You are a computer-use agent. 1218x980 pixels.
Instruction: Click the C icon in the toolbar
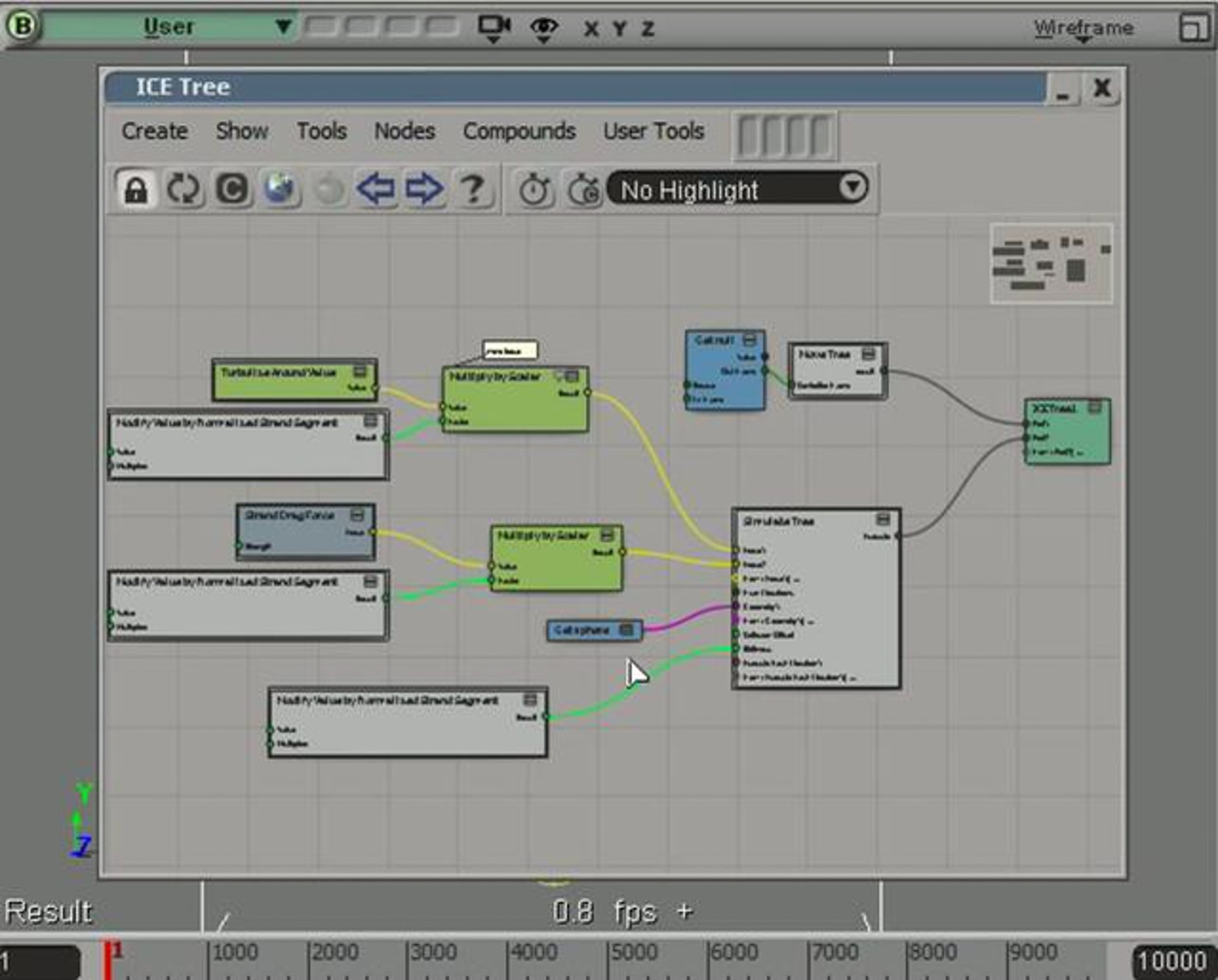click(231, 189)
